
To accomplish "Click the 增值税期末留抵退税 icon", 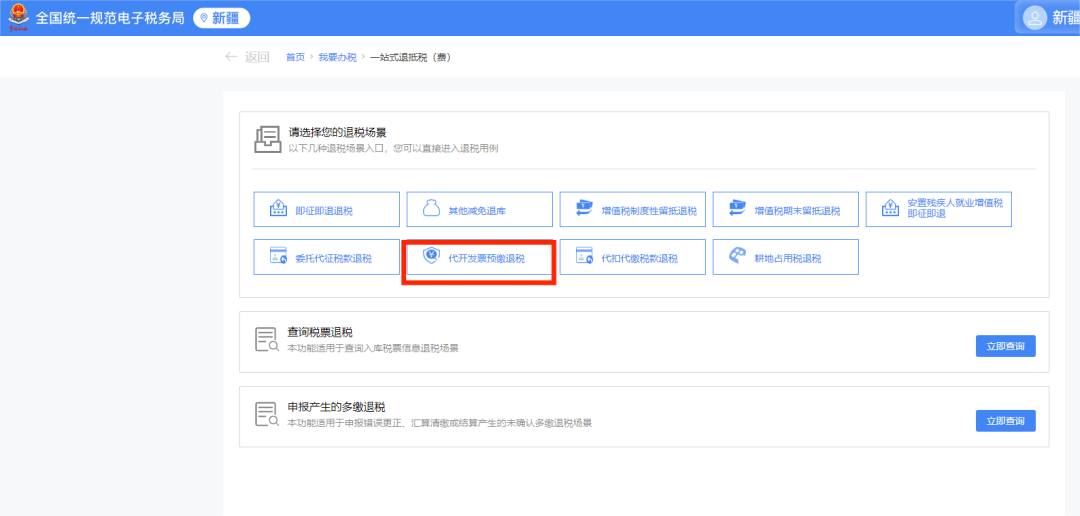I will point(737,209).
